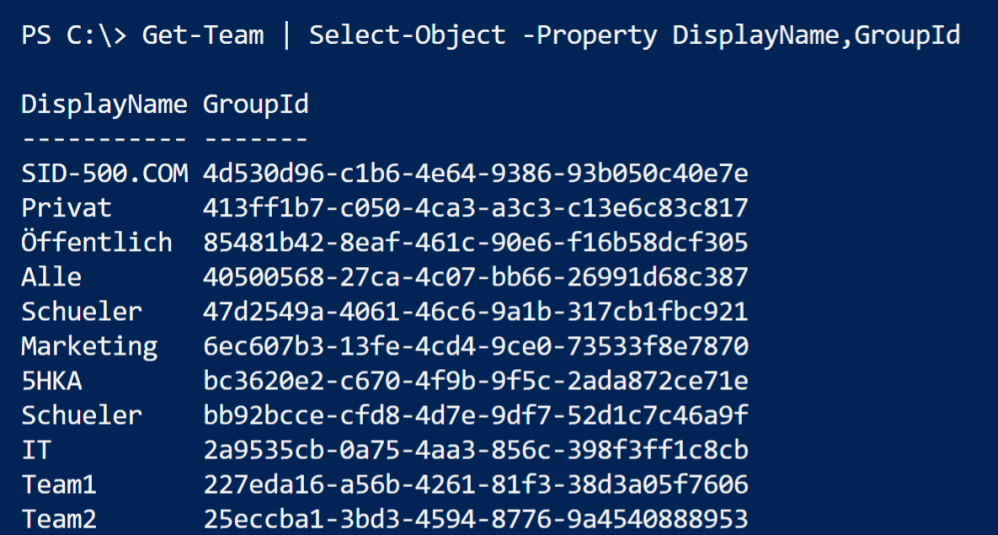
Task: Click the Privat team name
Action: coord(66,208)
